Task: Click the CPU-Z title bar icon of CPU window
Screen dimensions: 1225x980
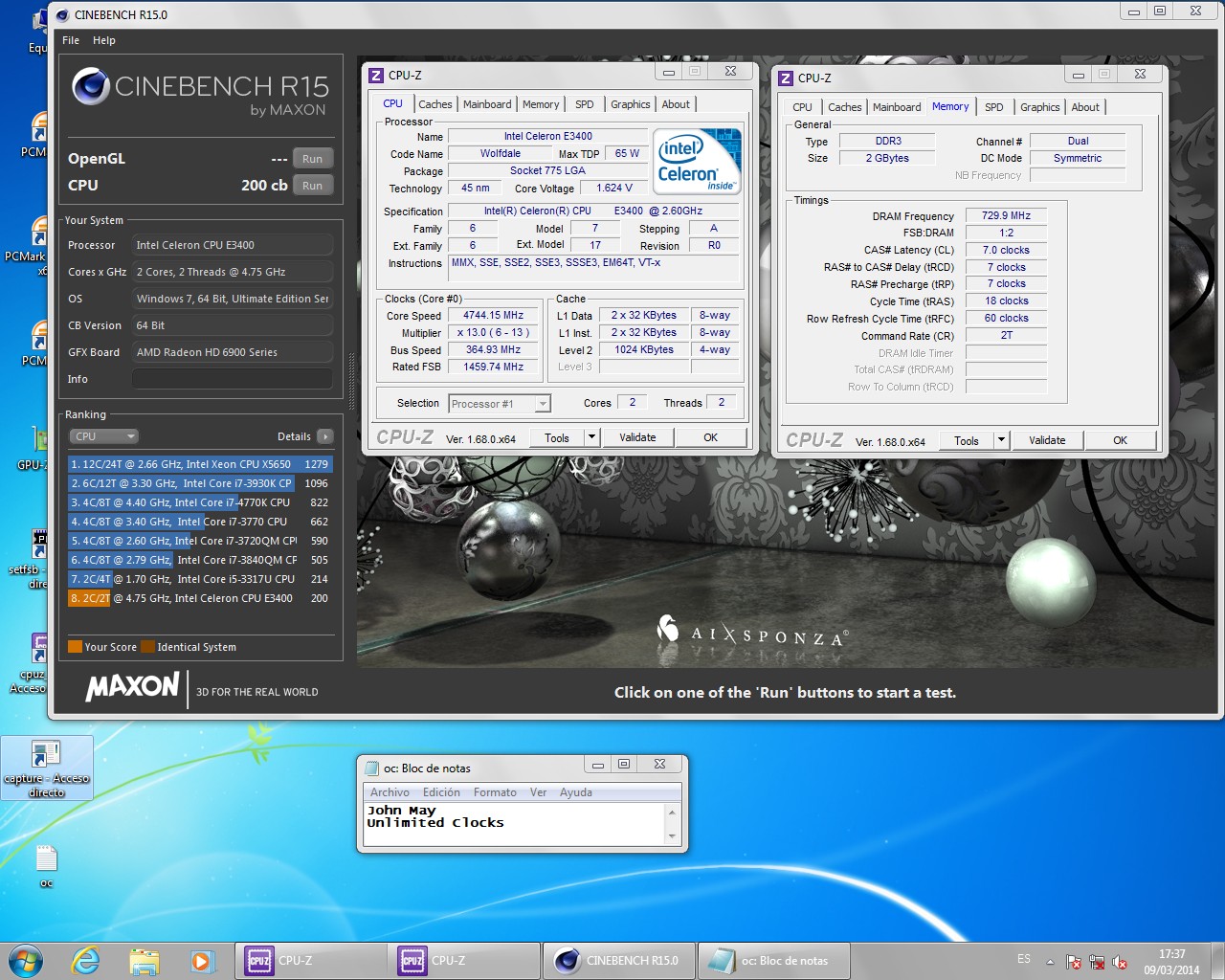Action: pos(376,75)
